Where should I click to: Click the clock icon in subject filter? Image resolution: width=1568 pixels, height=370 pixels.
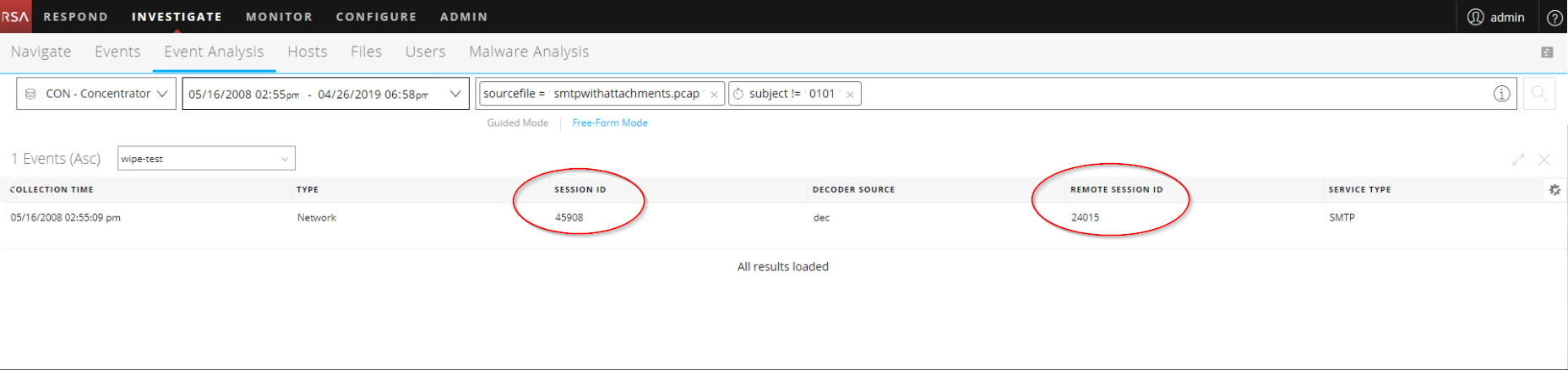(x=738, y=94)
